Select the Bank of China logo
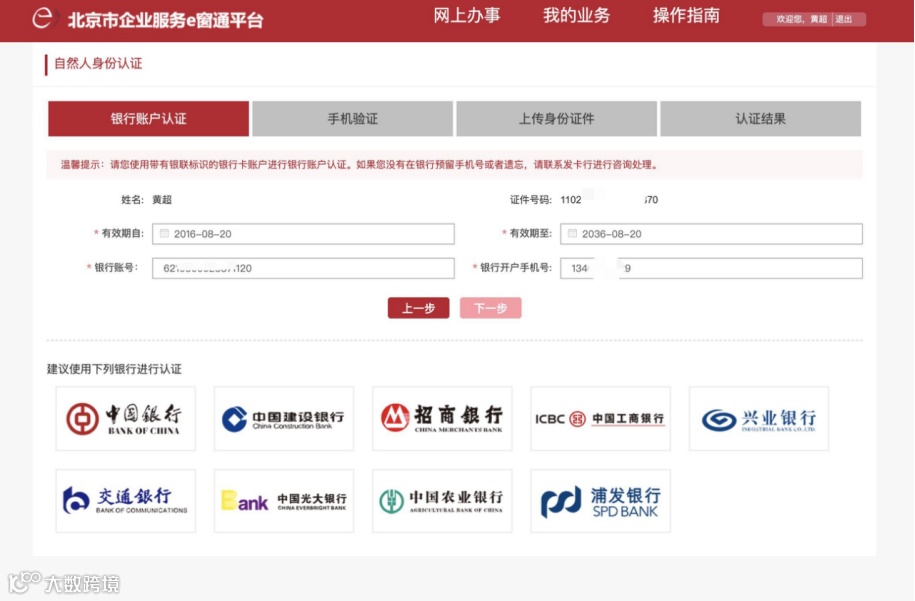Image resolution: width=915 pixels, height=601 pixels. [x=125, y=418]
